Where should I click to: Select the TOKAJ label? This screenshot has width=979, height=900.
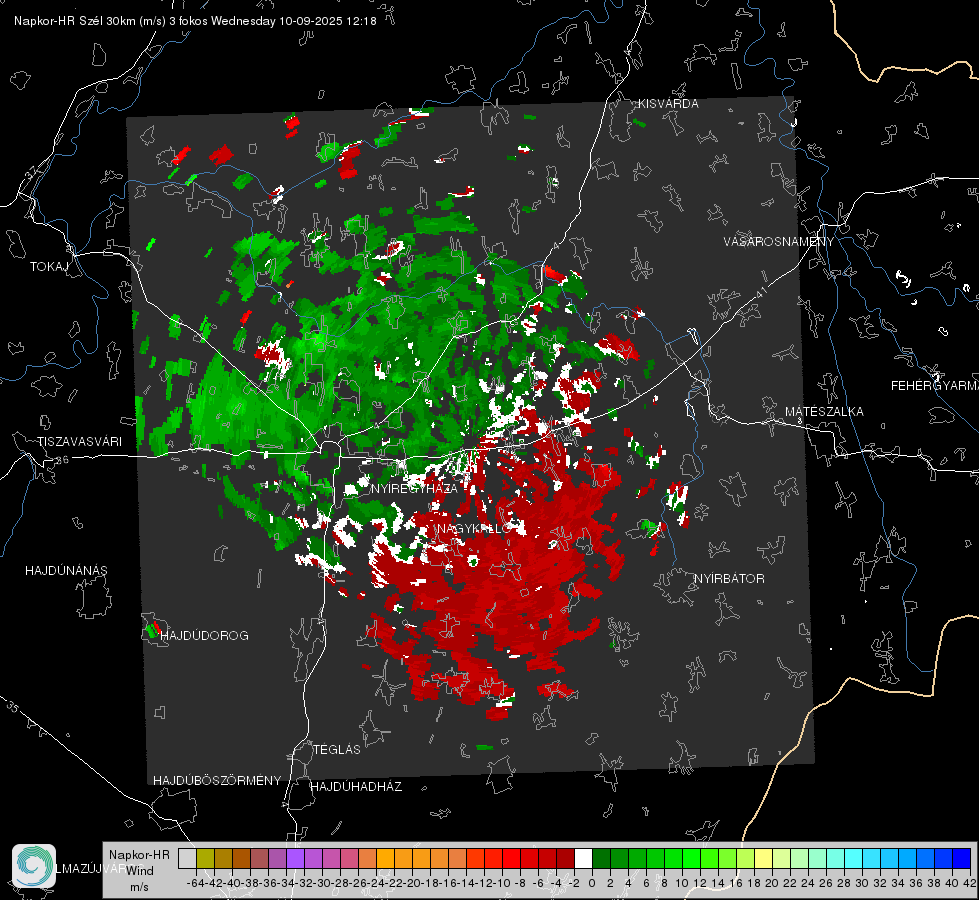pos(49,267)
